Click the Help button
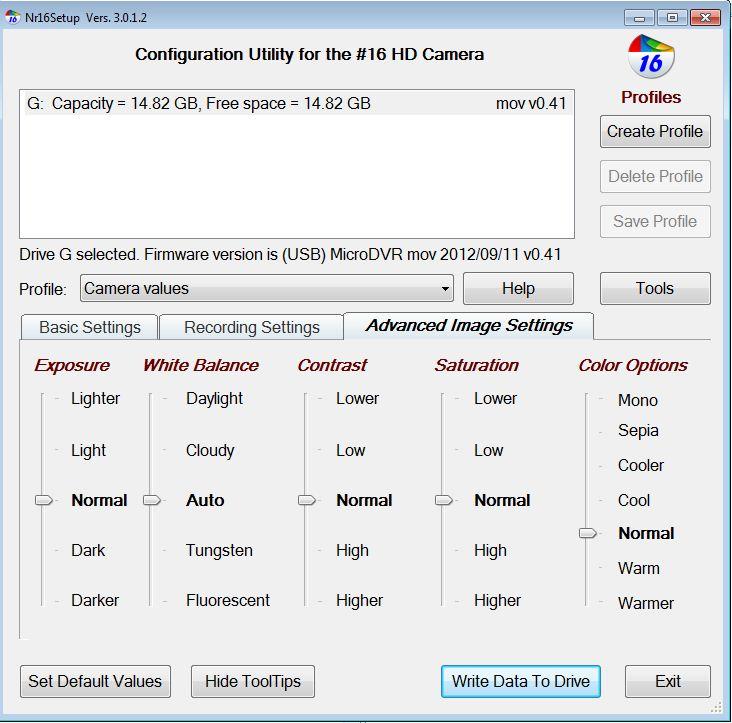 518,289
